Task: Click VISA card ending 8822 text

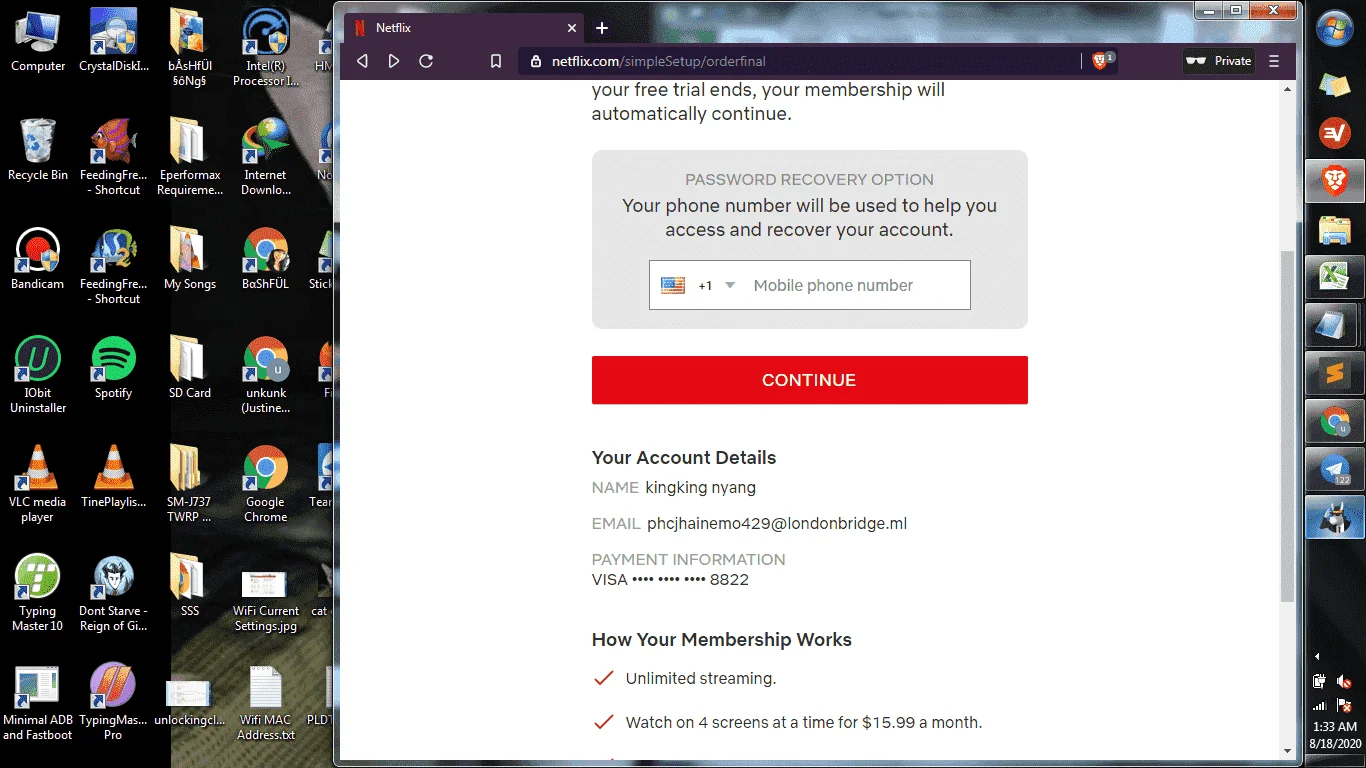Action: (x=670, y=580)
